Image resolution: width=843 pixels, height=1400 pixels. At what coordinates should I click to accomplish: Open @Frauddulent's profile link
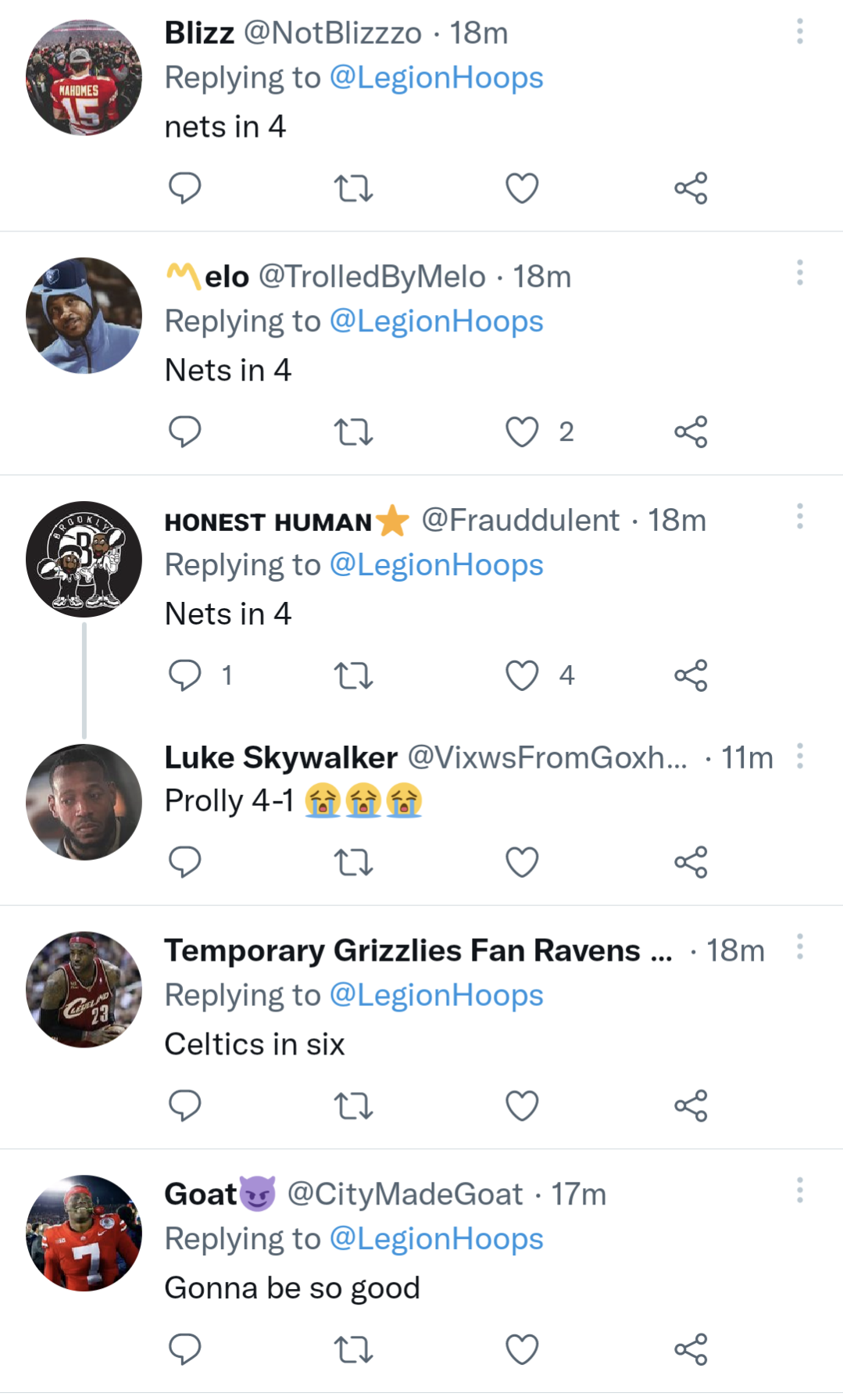tap(518, 520)
